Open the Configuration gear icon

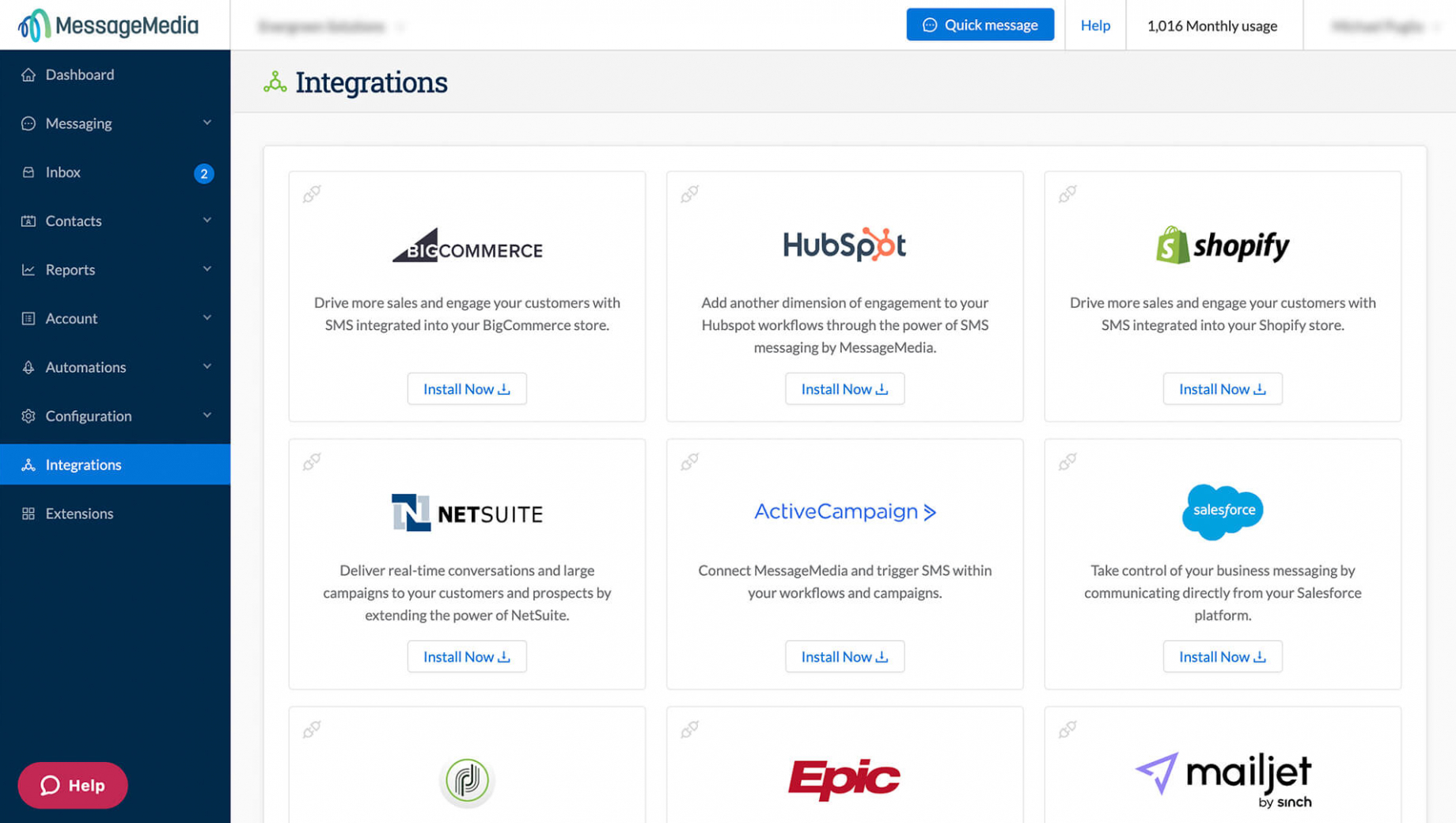coord(28,415)
